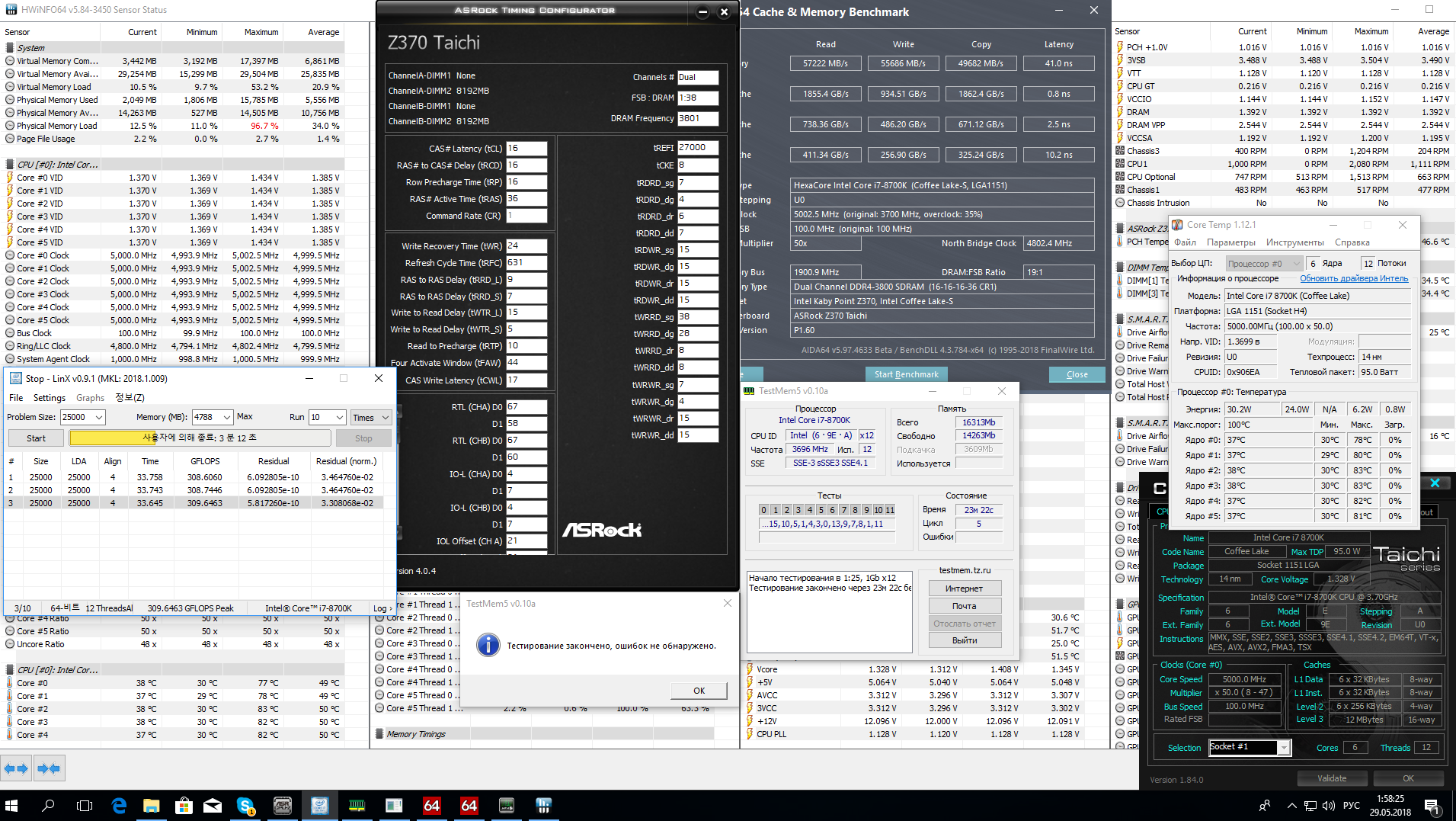
Task: Click the GFLOPS column header in LinX
Action: pyautogui.click(x=205, y=461)
